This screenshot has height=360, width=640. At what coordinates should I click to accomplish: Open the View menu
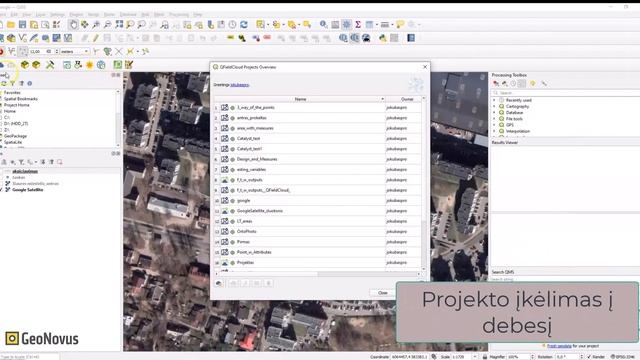click(27, 15)
